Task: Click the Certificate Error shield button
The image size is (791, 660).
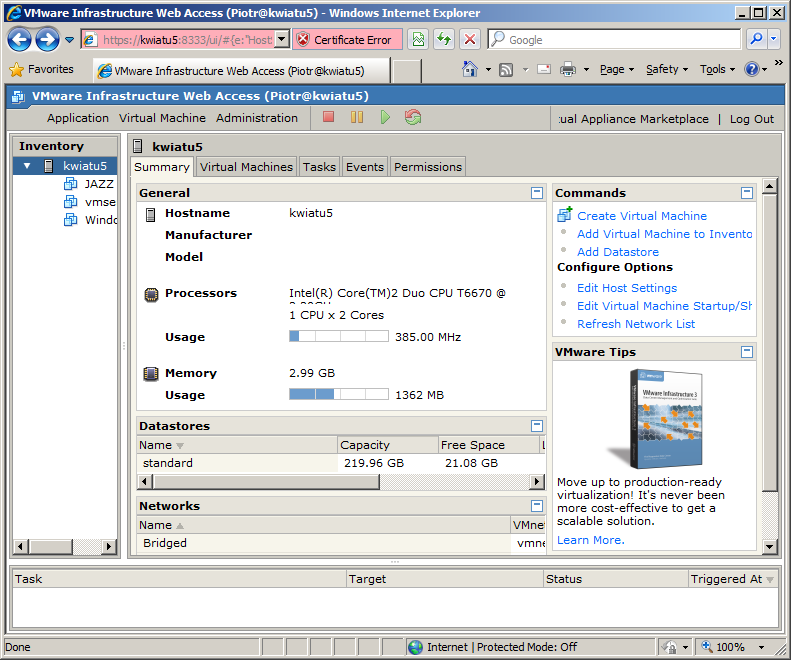Action: coord(347,39)
